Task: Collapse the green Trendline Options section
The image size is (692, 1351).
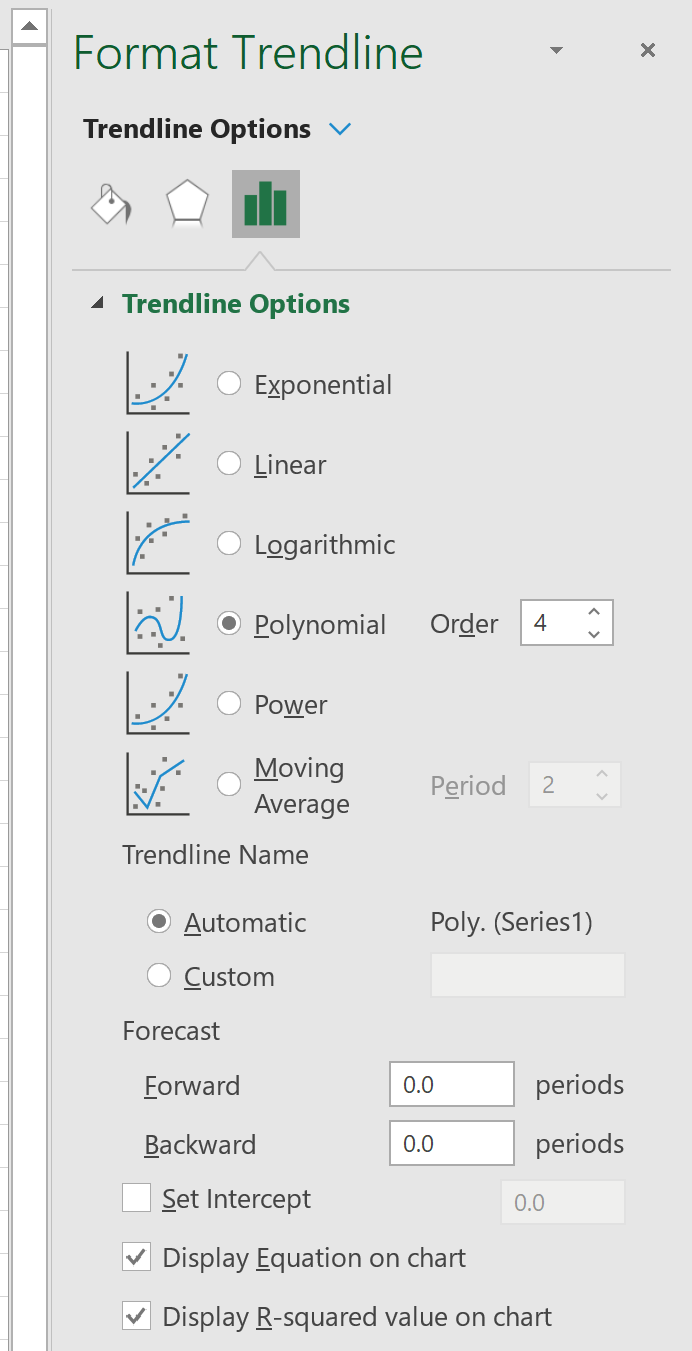Action: (97, 303)
